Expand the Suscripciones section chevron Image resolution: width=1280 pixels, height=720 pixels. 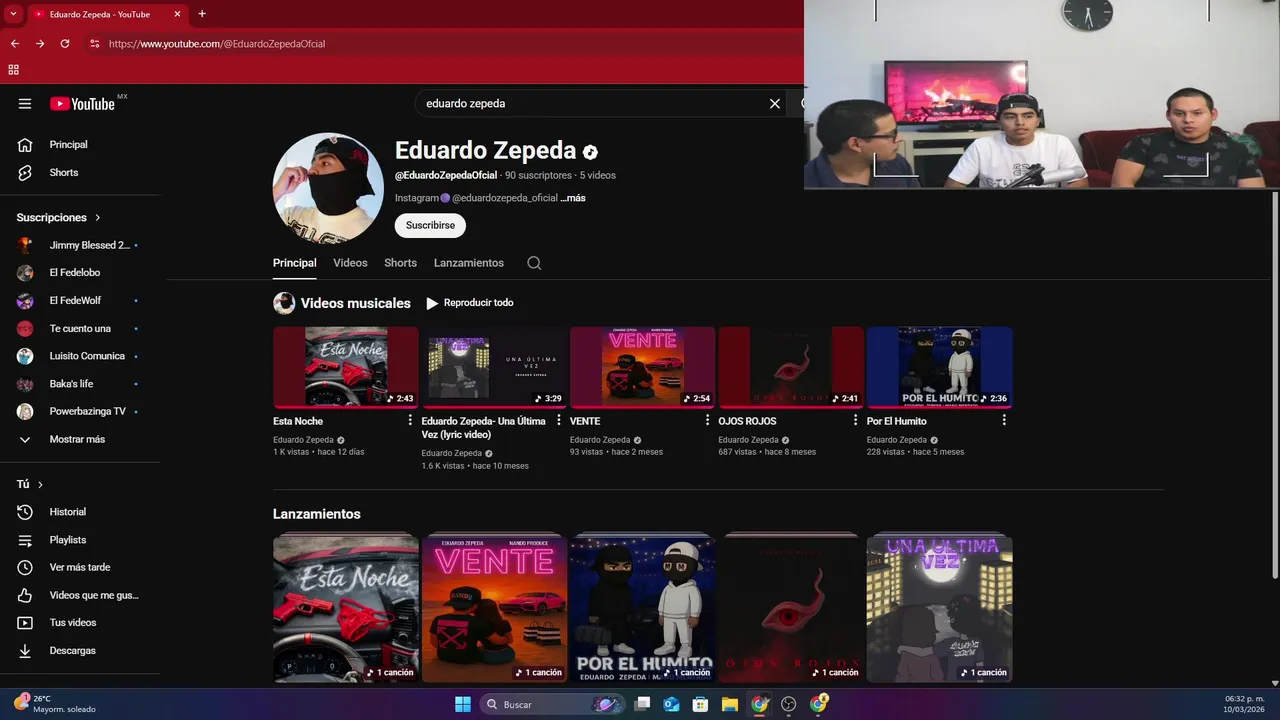(98, 217)
